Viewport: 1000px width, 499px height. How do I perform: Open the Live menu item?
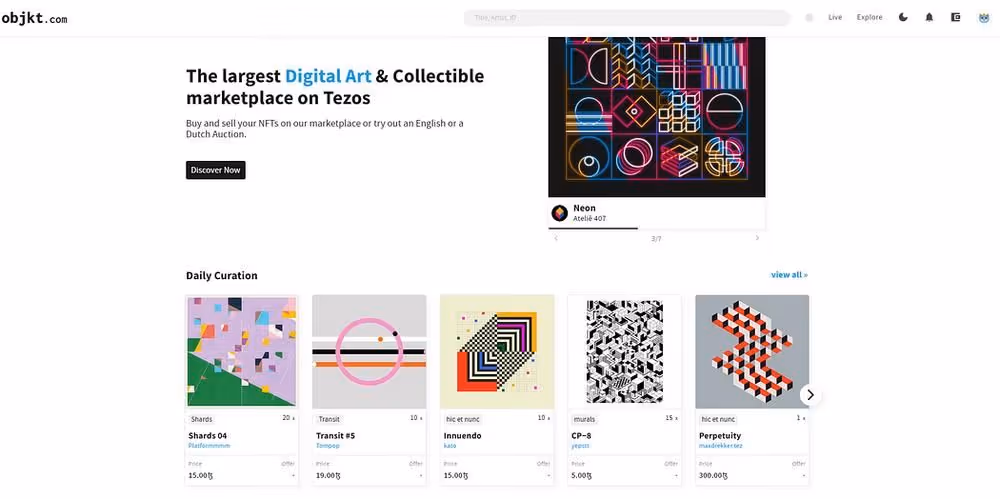pyautogui.click(x=835, y=17)
